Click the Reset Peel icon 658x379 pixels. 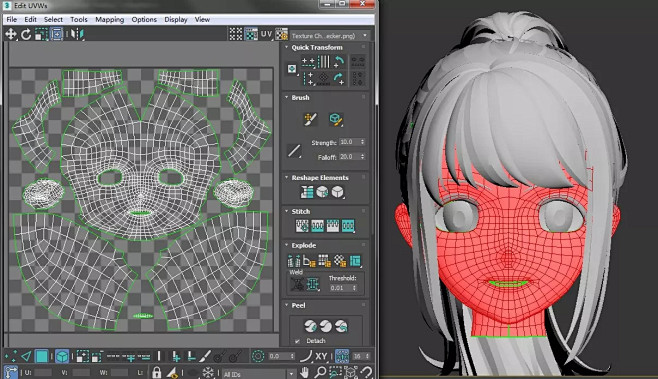[341, 326]
